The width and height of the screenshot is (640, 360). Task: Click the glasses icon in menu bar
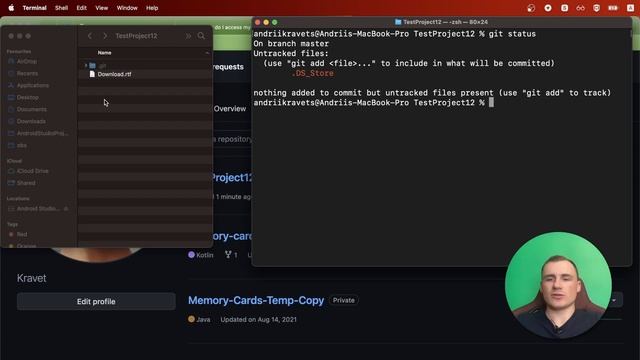click(x=580, y=8)
